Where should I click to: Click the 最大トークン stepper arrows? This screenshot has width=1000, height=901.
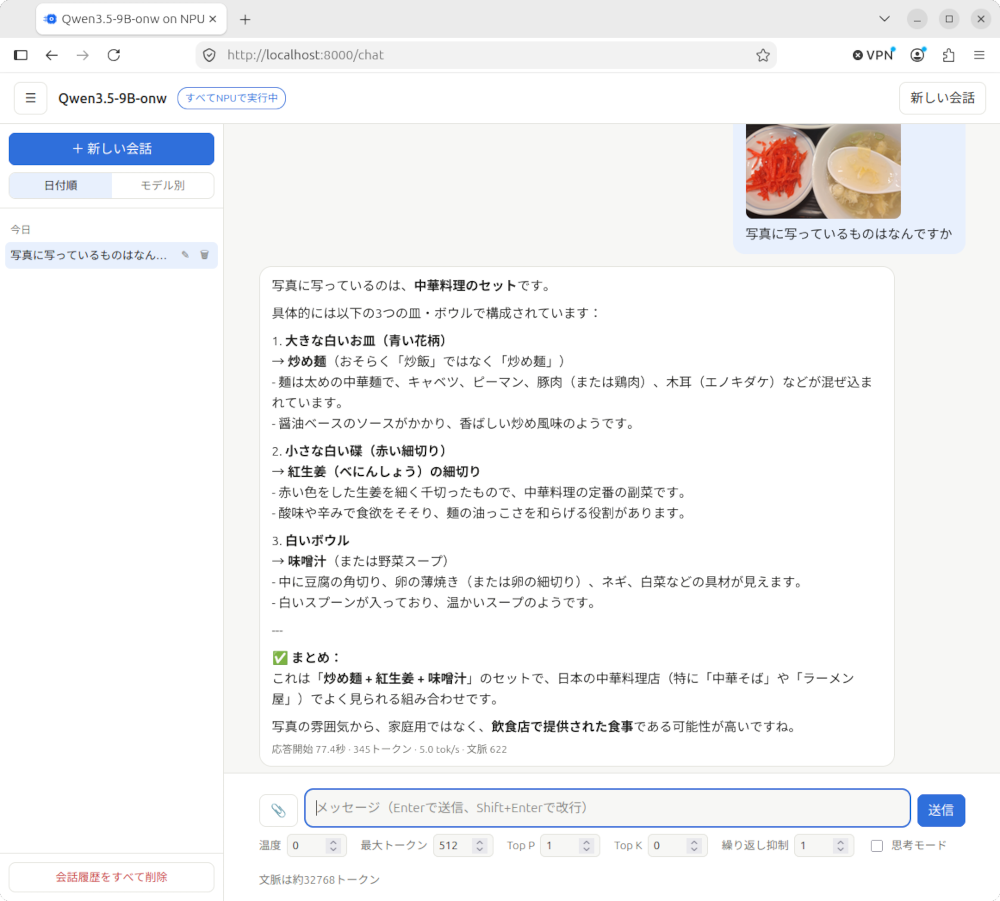(480, 846)
